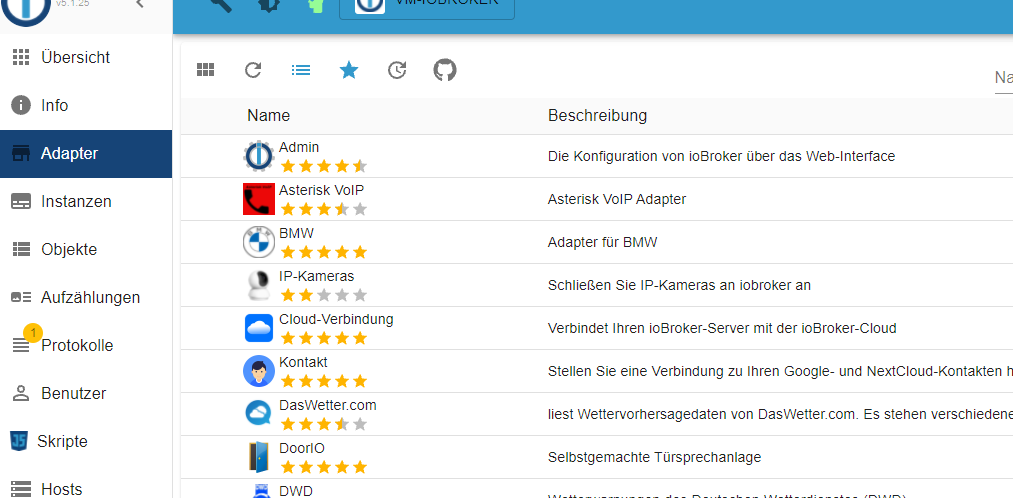Click the IP-Kameras camera icon
Image resolution: width=1013 pixels, height=498 pixels.
[x=259, y=285]
